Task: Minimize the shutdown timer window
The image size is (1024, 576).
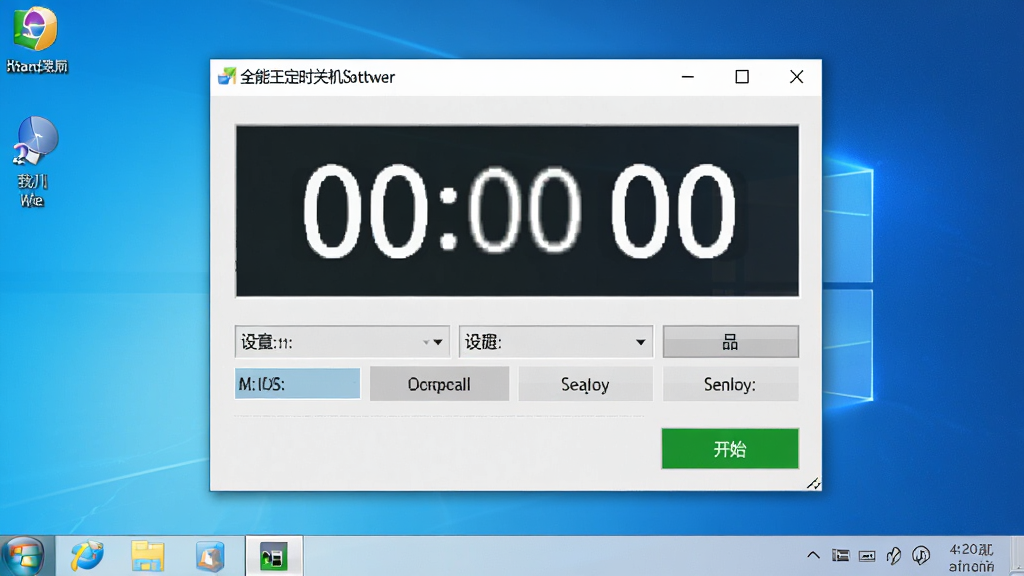Action: click(688, 76)
